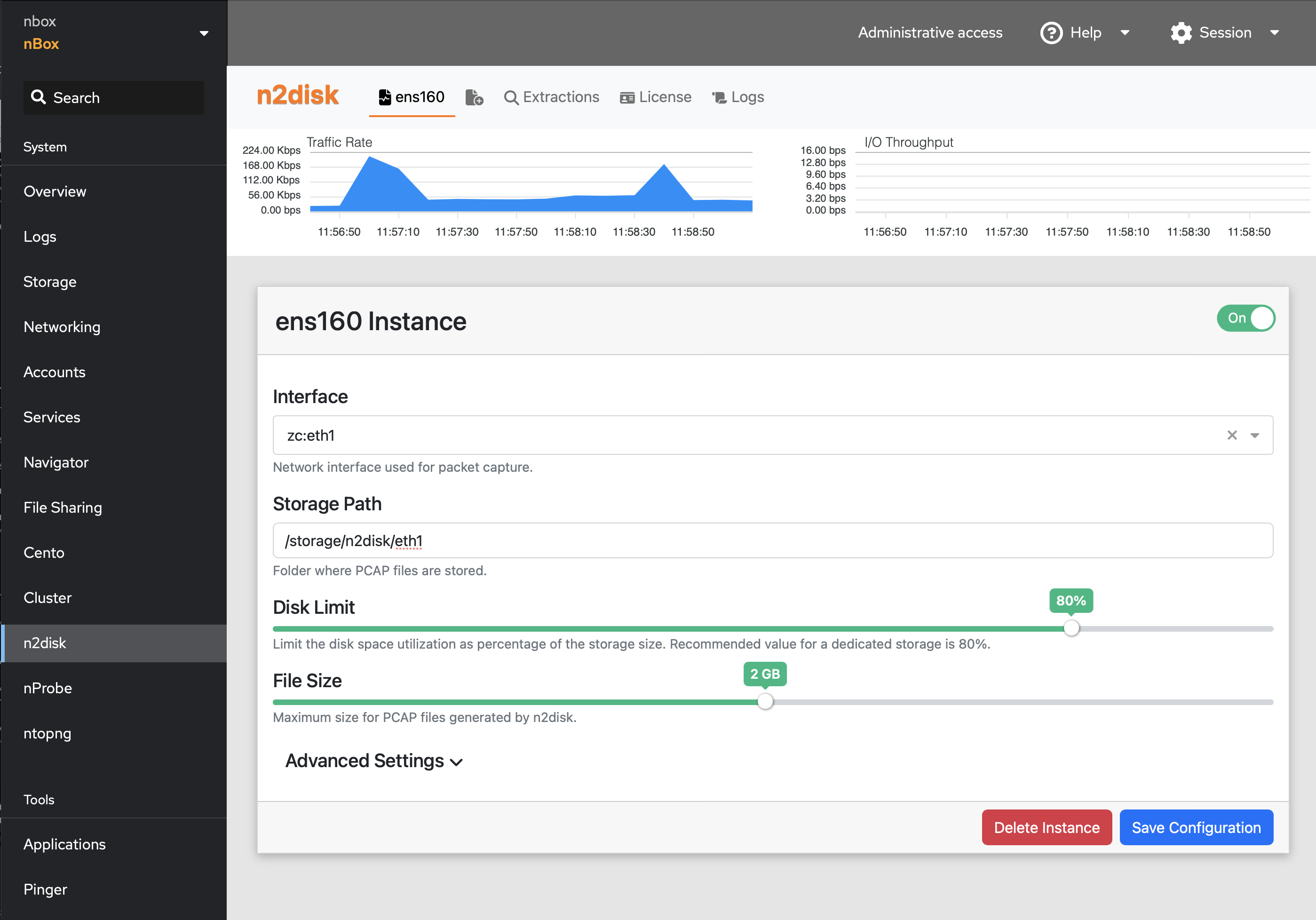This screenshot has height=920, width=1316.
Task: Click the Traffic Rate chart
Action: pos(531,183)
